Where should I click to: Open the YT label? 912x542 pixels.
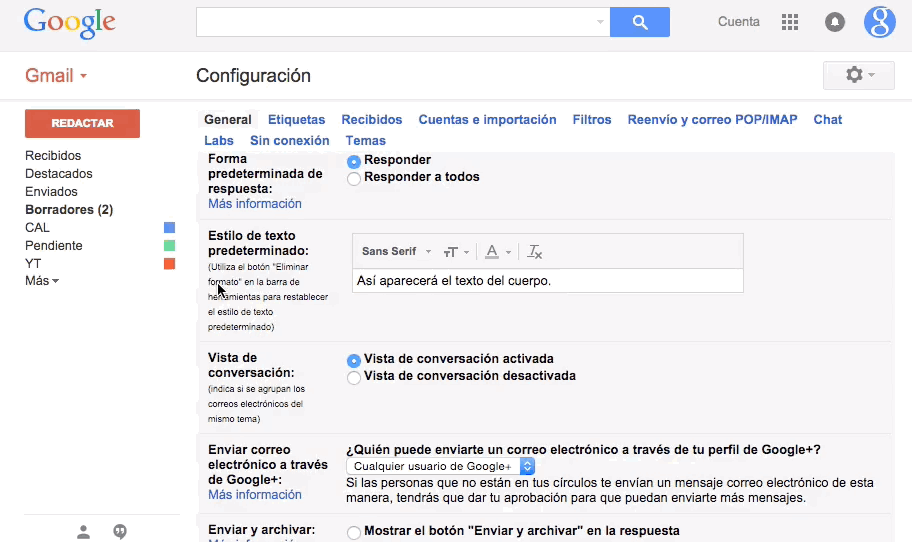[33, 263]
